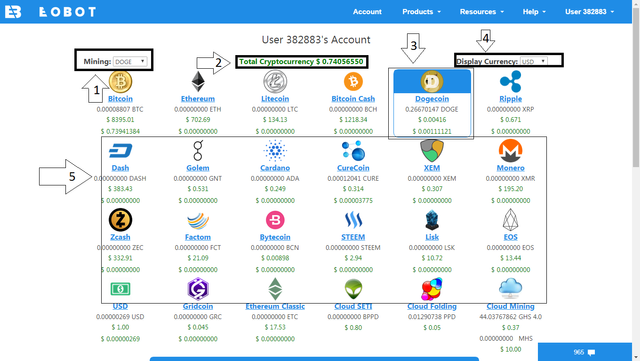The width and height of the screenshot is (640, 361).
Task: Select the Dogecoin icon
Action: [x=432, y=82]
